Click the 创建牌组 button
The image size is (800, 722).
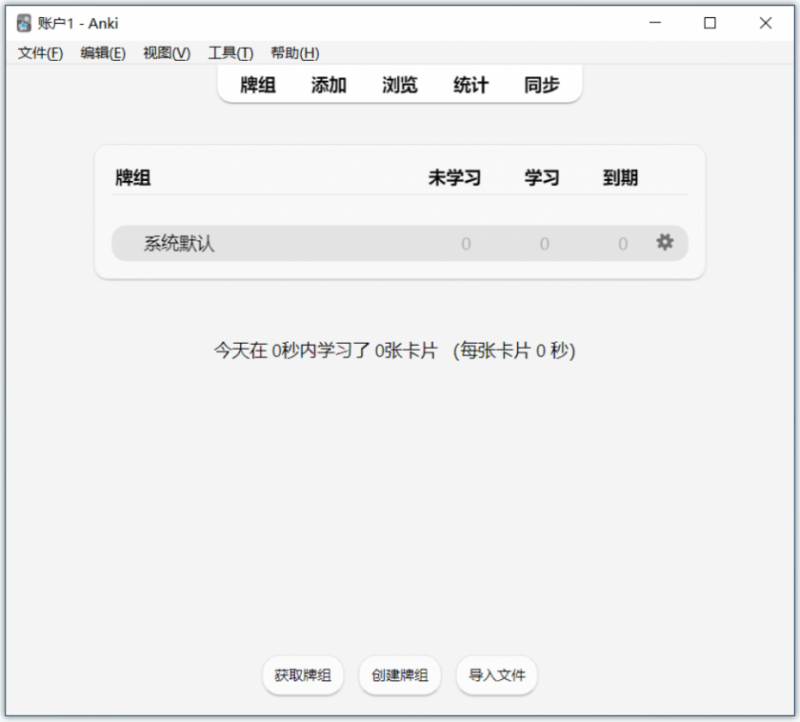400,675
